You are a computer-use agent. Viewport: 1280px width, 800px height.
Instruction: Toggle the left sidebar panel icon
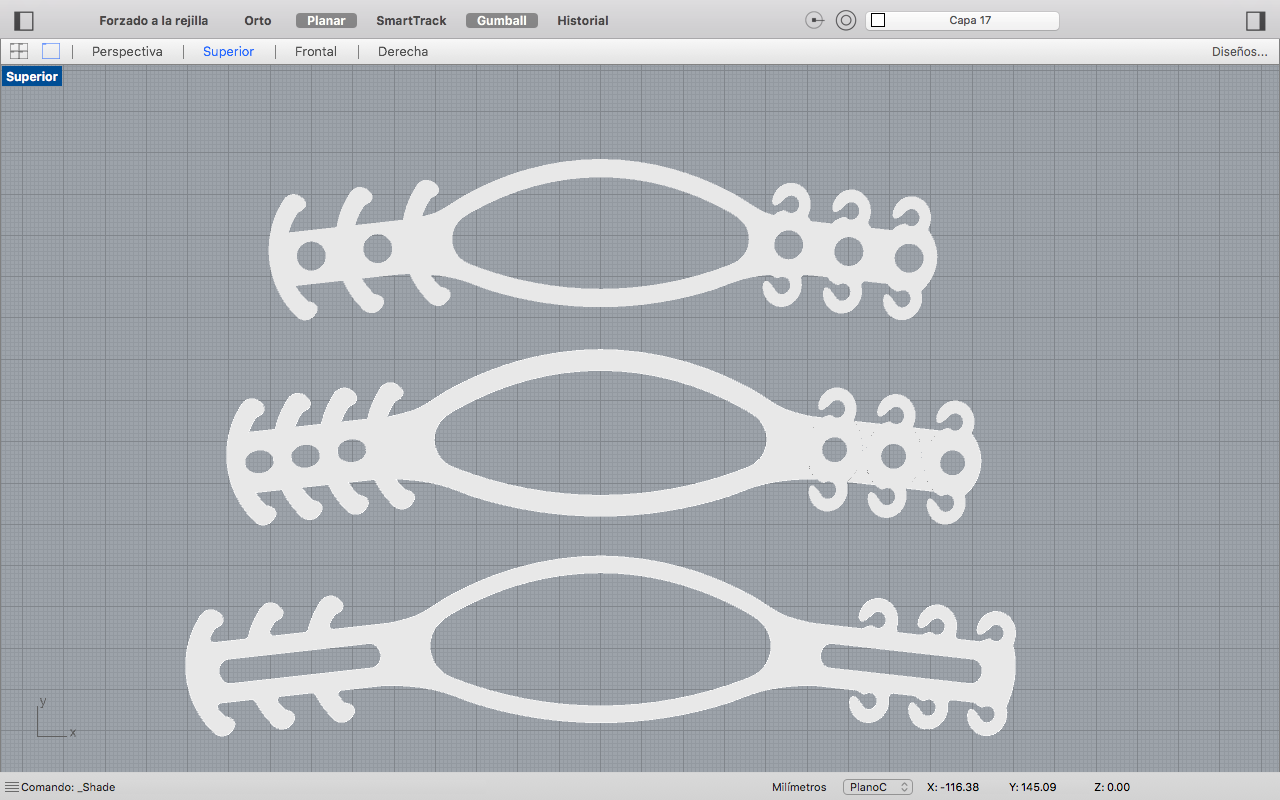[x=24, y=20]
